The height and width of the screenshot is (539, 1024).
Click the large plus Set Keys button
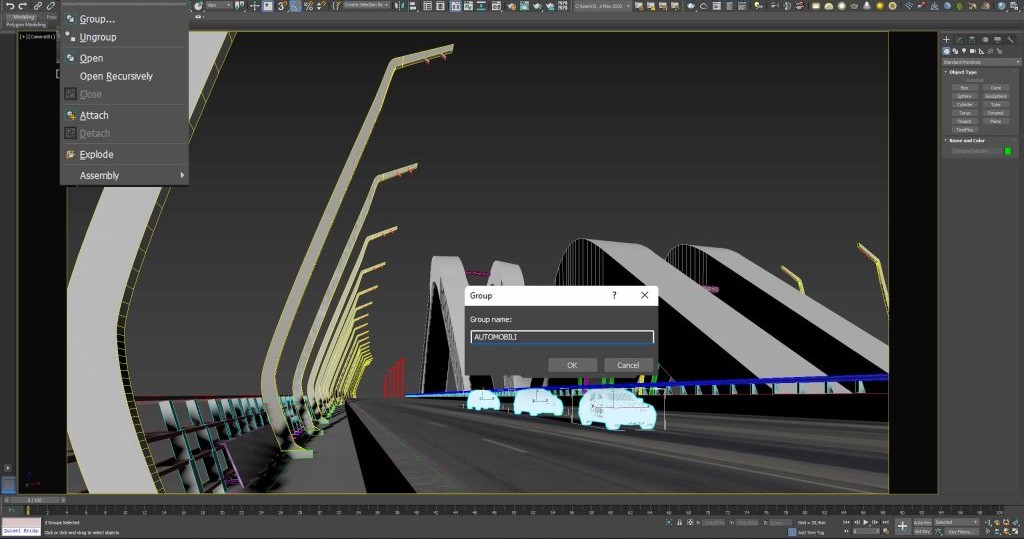tap(903, 526)
